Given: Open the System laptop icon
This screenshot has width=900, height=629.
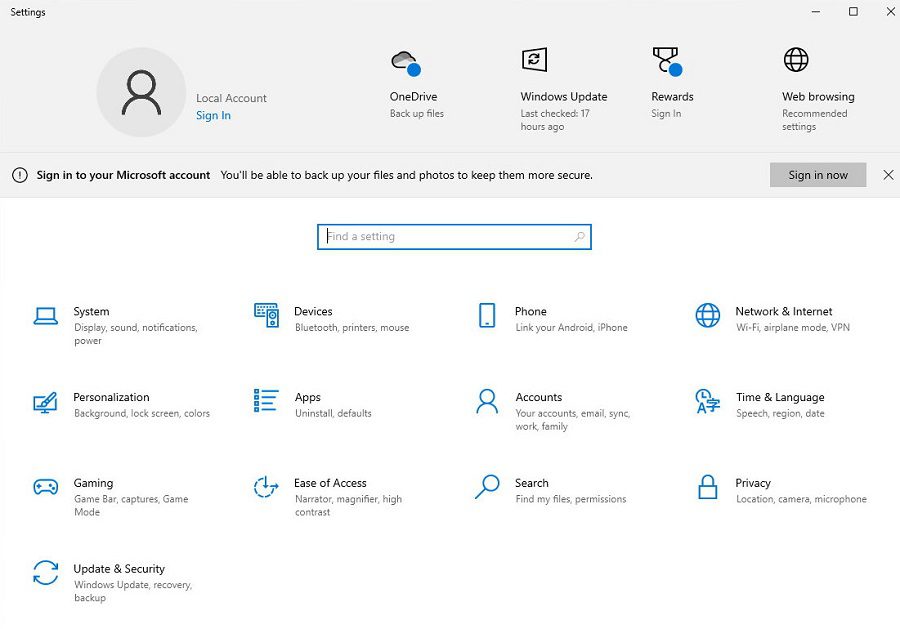Looking at the screenshot, I should [x=45, y=316].
